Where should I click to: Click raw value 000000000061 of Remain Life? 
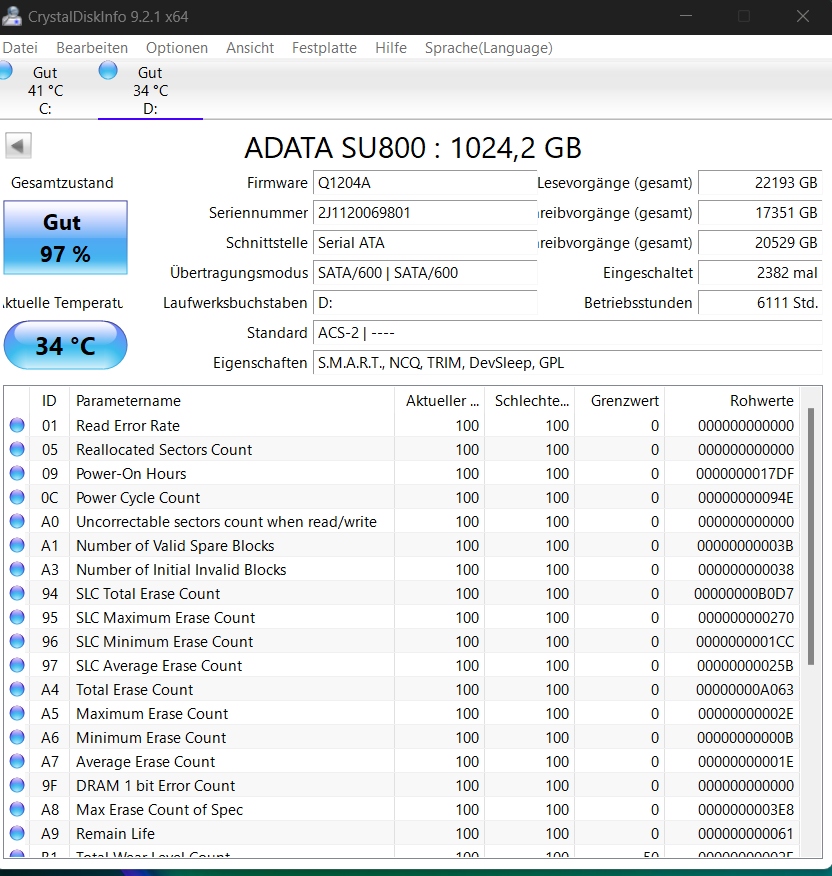pyautogui.click(x=746, y=834)
